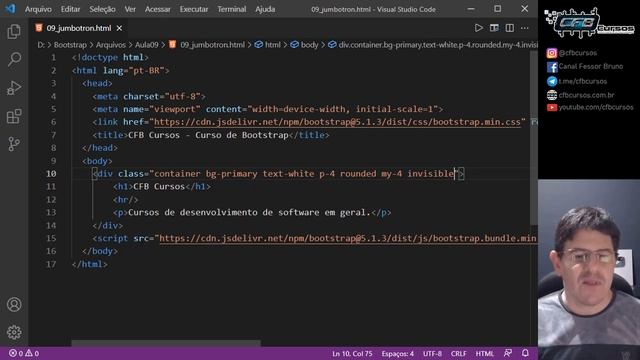Viewport: 640px width, 360px height.
Task: Place cursor in title text CFB Cursos - Curso de Bootstrap
Action: [208, 135]
